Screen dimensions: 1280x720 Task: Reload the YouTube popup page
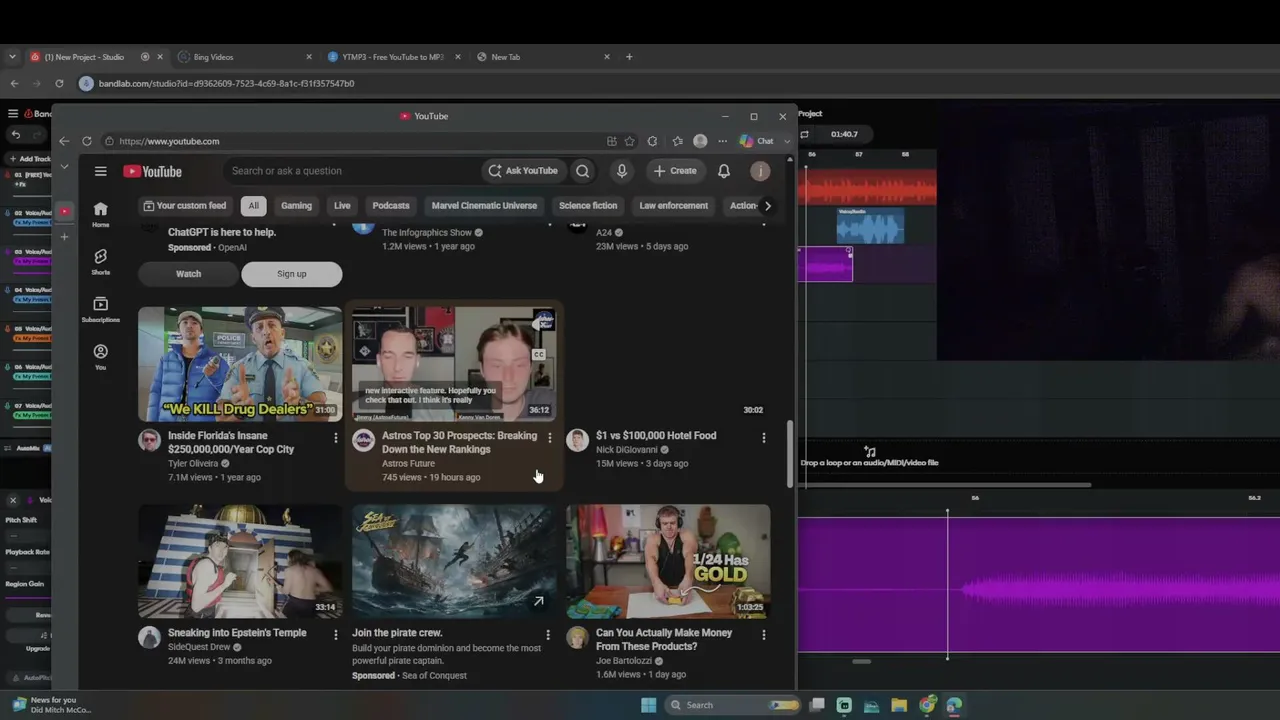pos(87,141)
